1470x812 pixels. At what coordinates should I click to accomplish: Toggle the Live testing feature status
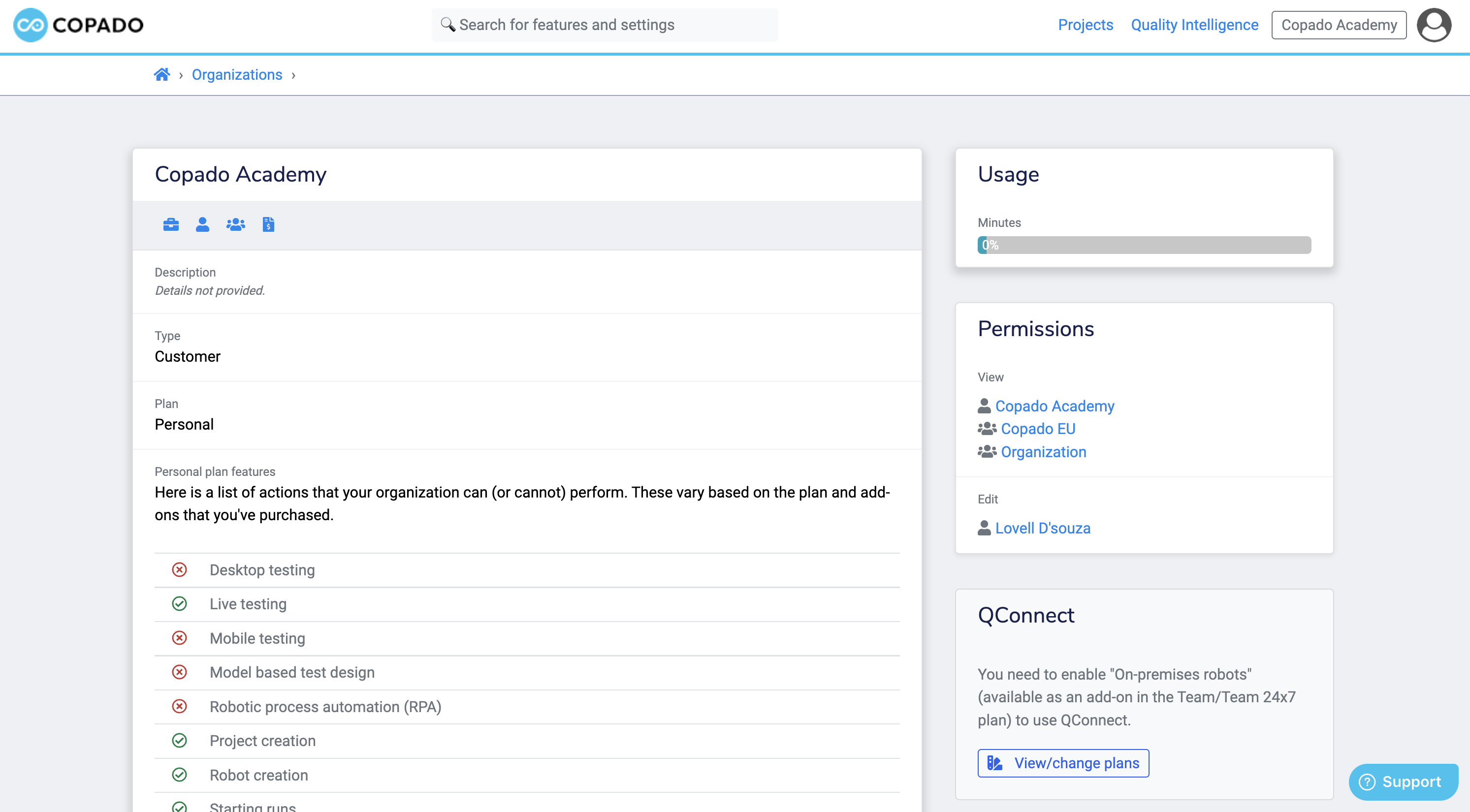click(x=179, y=604)
